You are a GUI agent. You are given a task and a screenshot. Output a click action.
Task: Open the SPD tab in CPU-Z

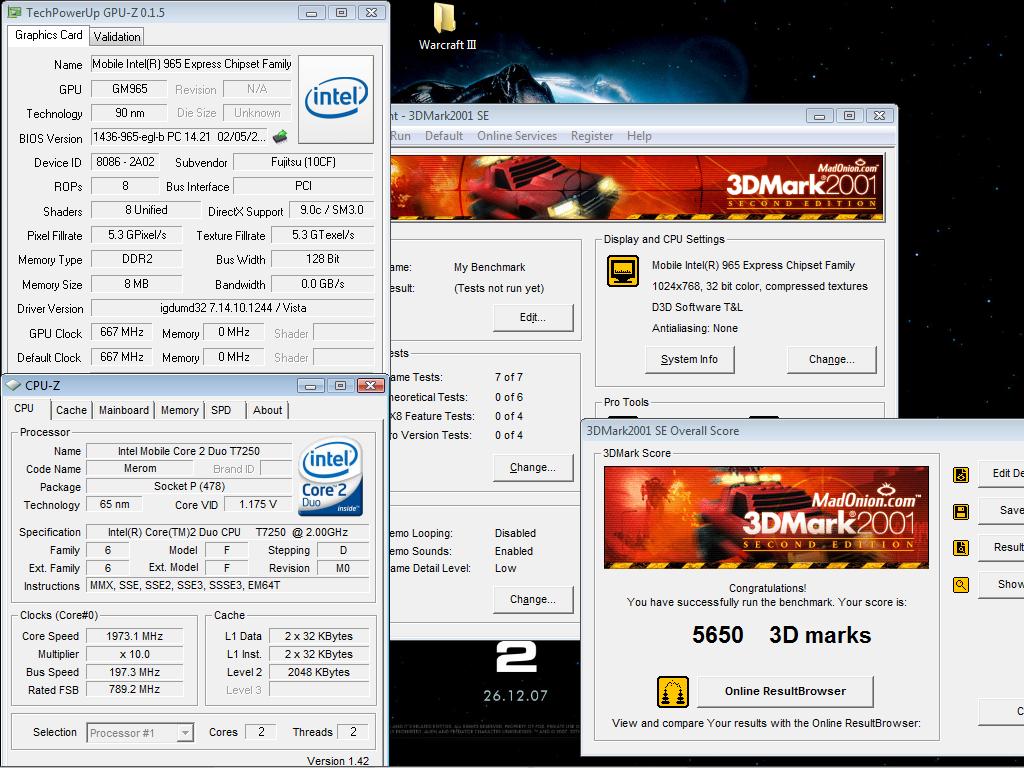click(x=221, y=410)
